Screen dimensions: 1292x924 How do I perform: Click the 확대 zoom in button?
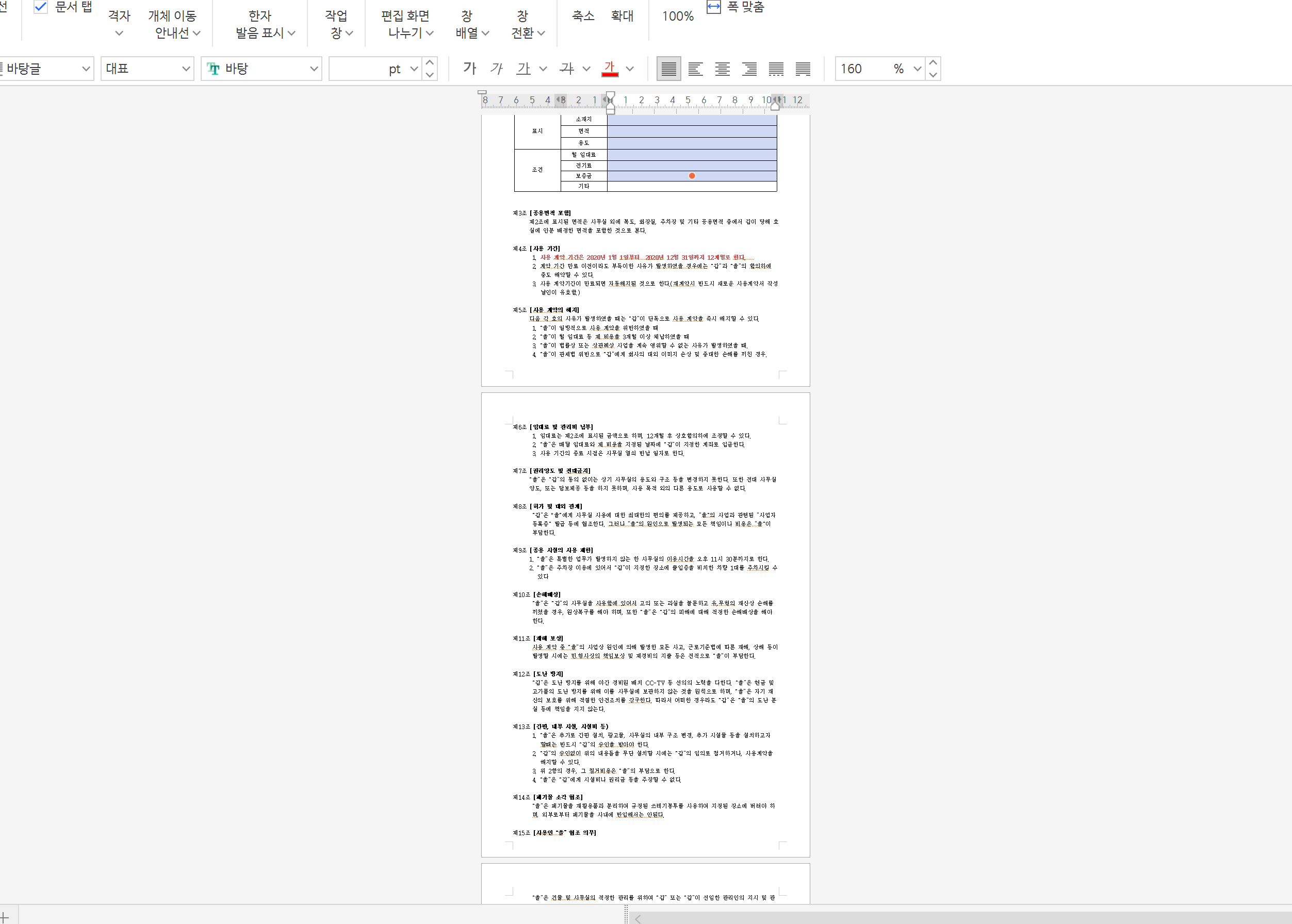pos(622,16)
